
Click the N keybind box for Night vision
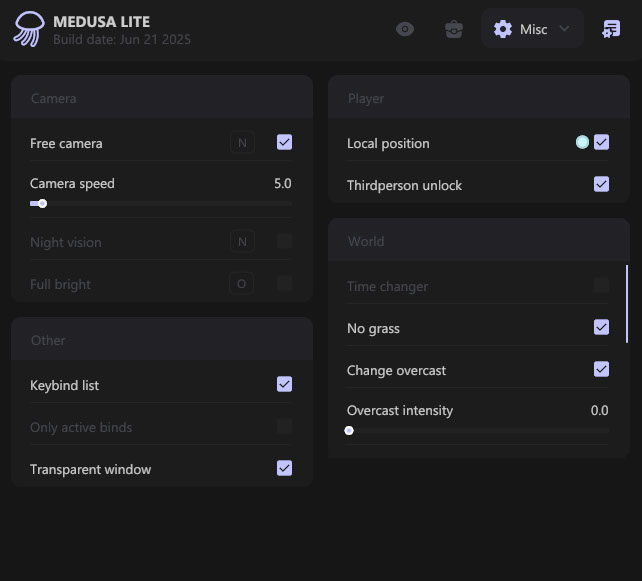(x=241, y=241)
